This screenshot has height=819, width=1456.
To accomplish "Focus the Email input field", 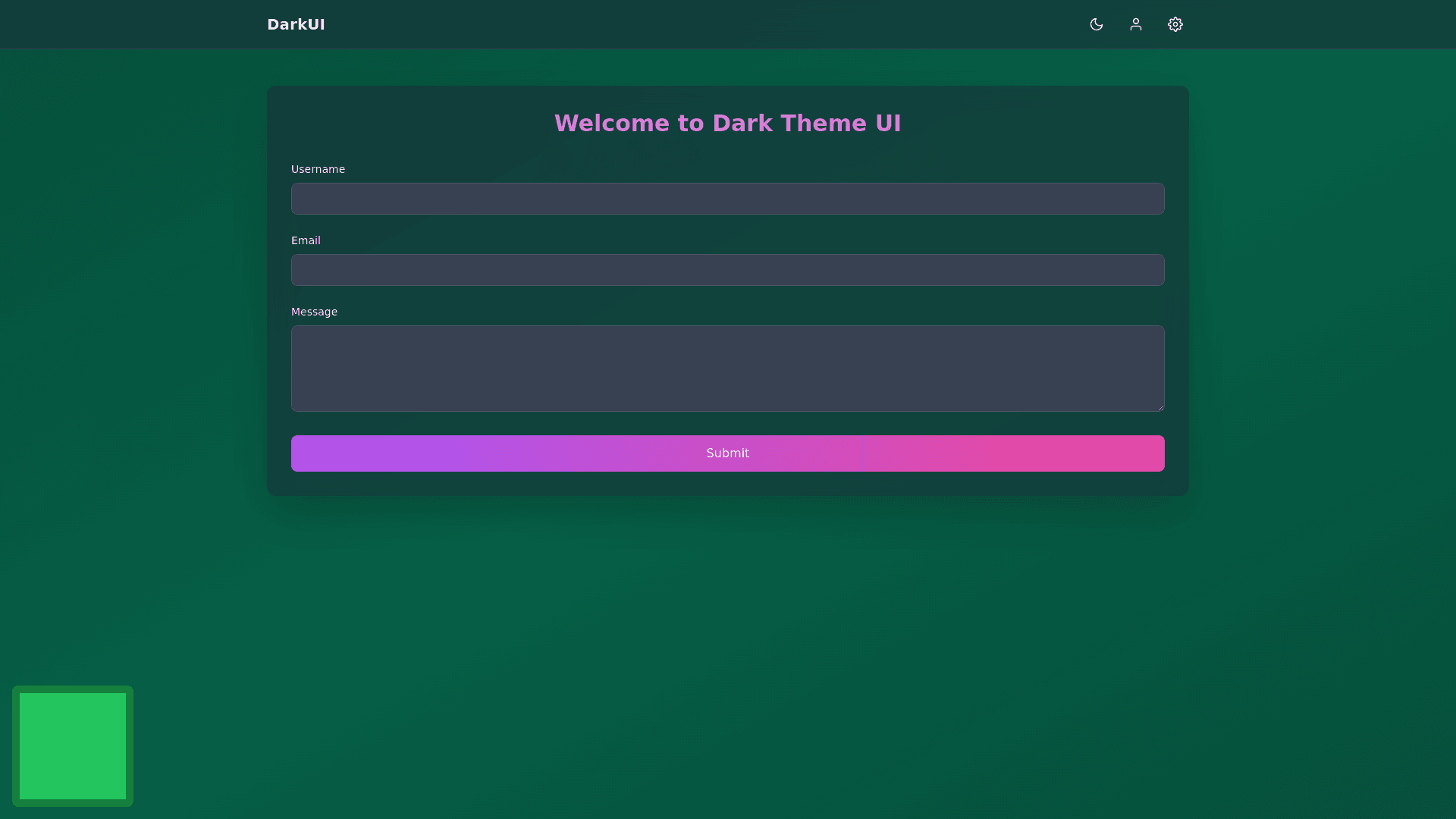I will [x=727, y=270].
